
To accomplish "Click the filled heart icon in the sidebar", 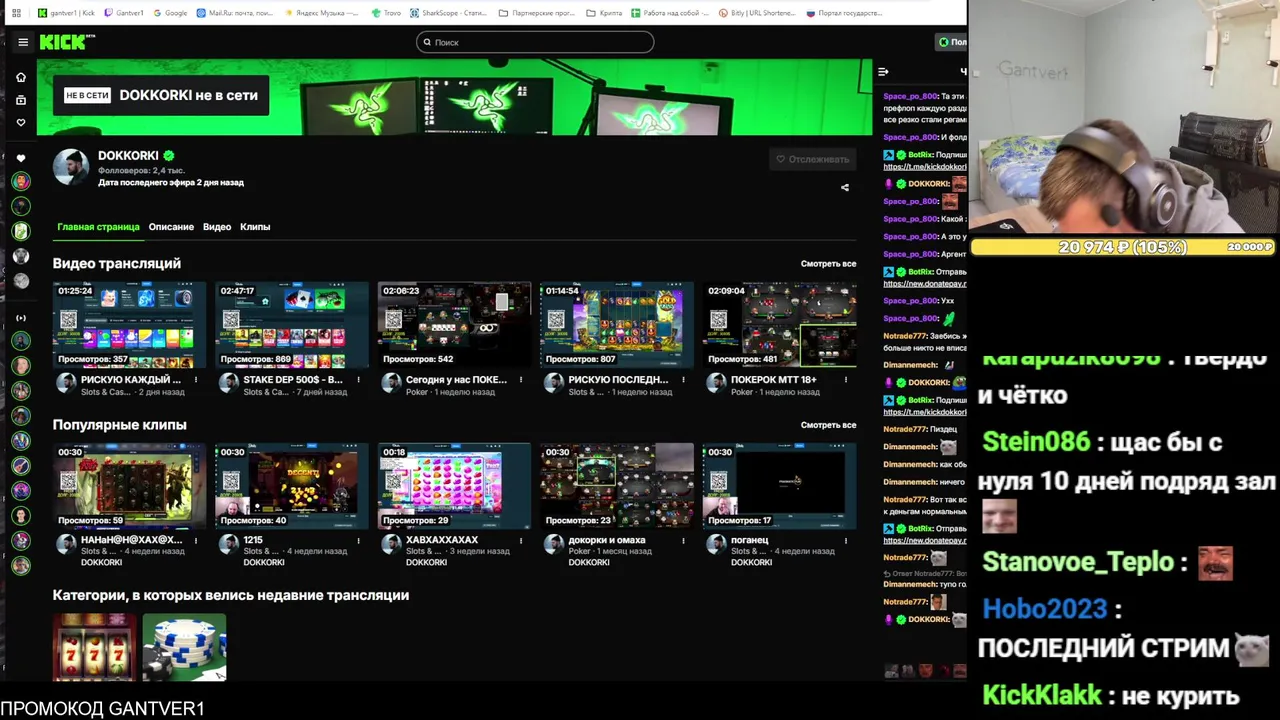I will click(x=21, y=158).
